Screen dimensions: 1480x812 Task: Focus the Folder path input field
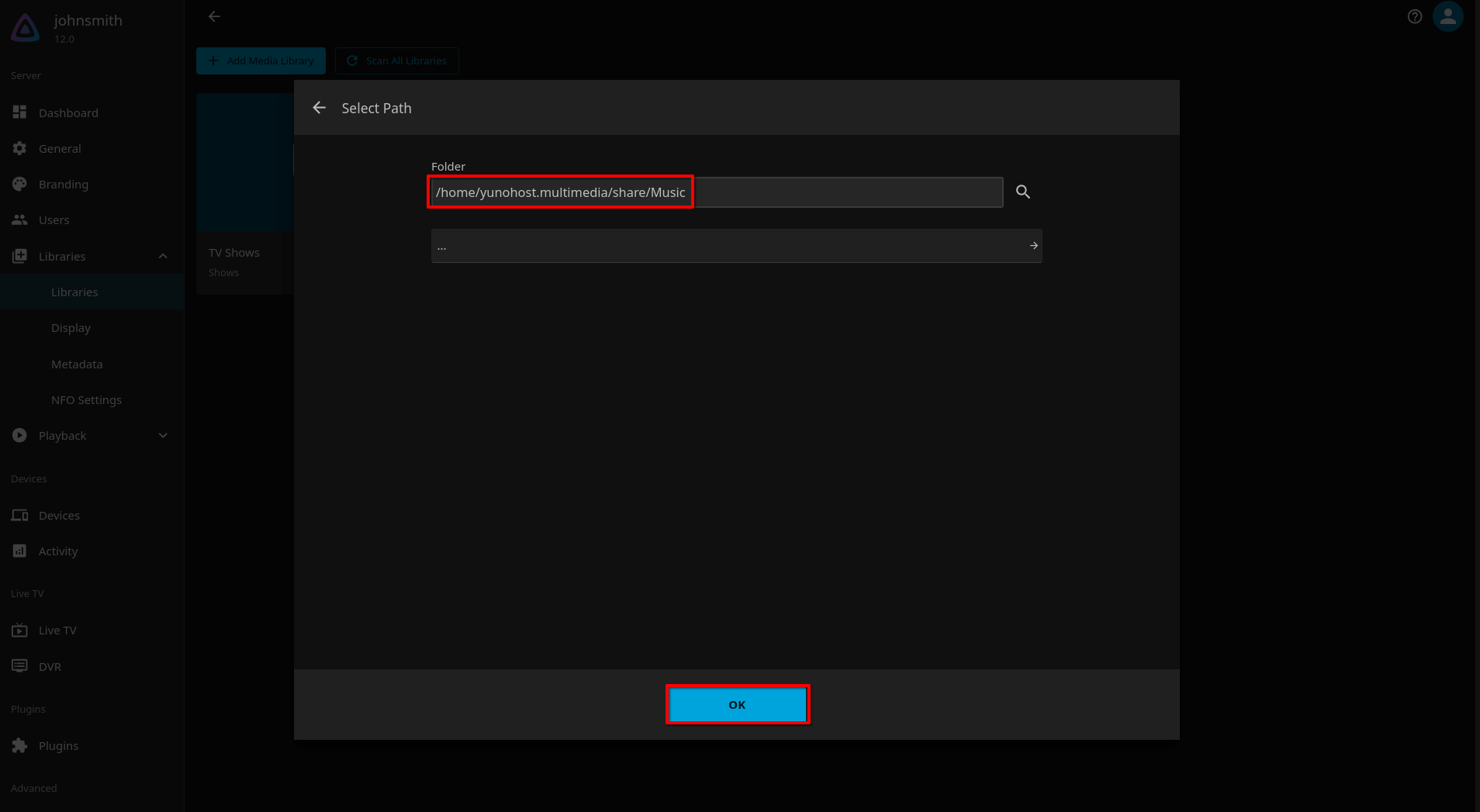717,192
